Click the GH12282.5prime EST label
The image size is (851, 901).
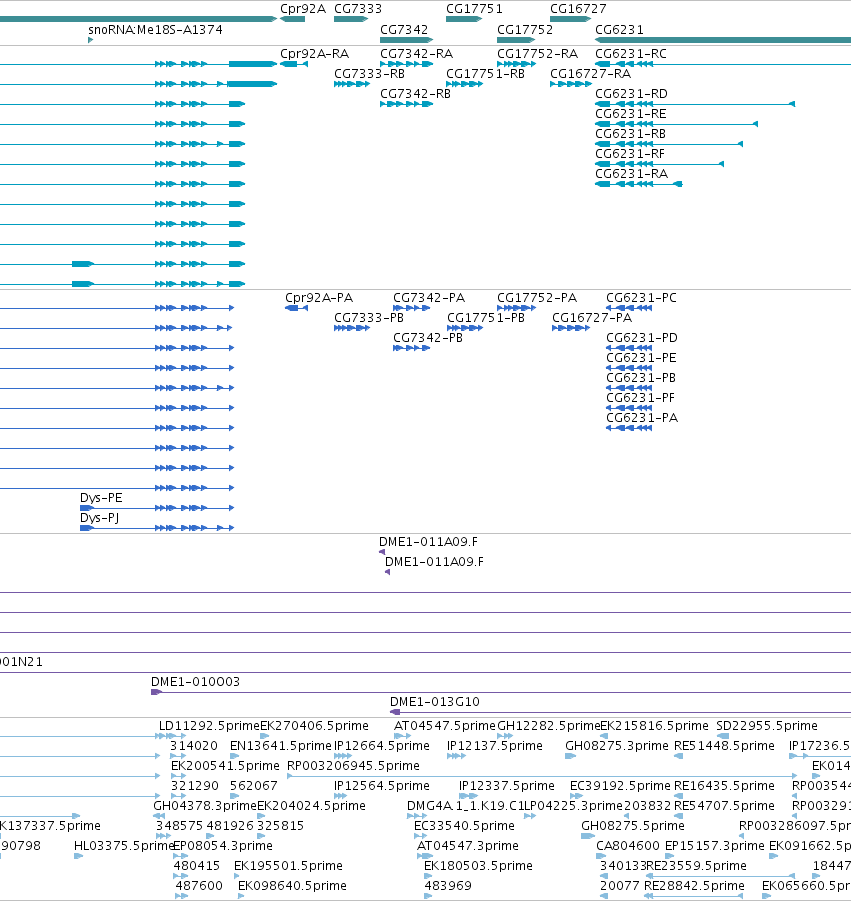point(548,726)
